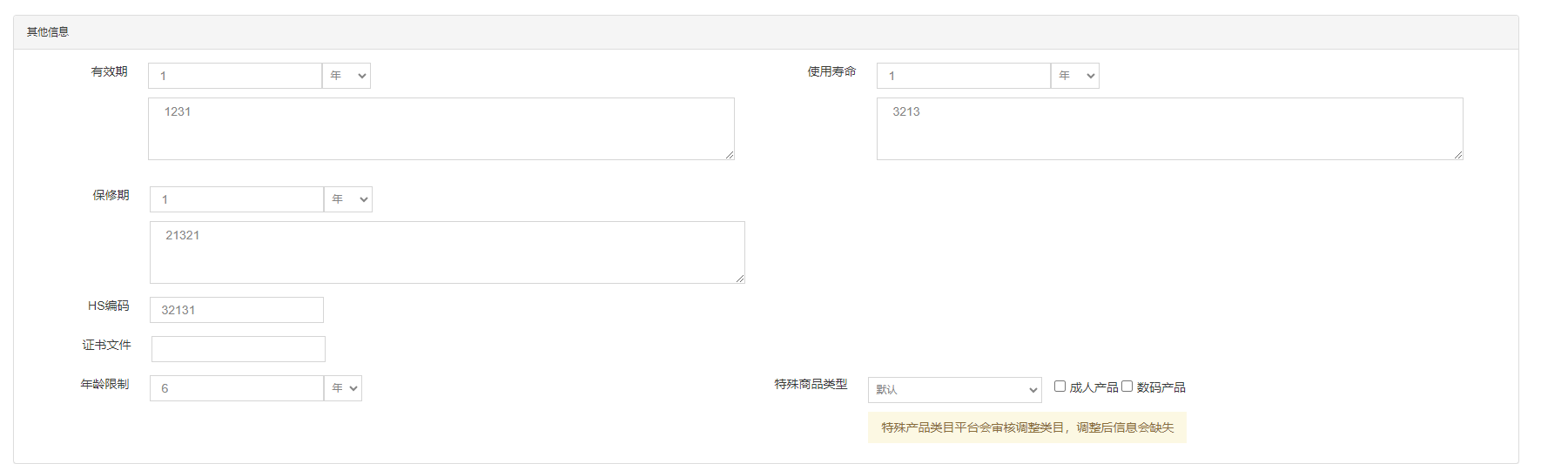Open the 使用寿命 year unit dropdown
This screenshot has width=1568, height=464.
point(1075,76)
